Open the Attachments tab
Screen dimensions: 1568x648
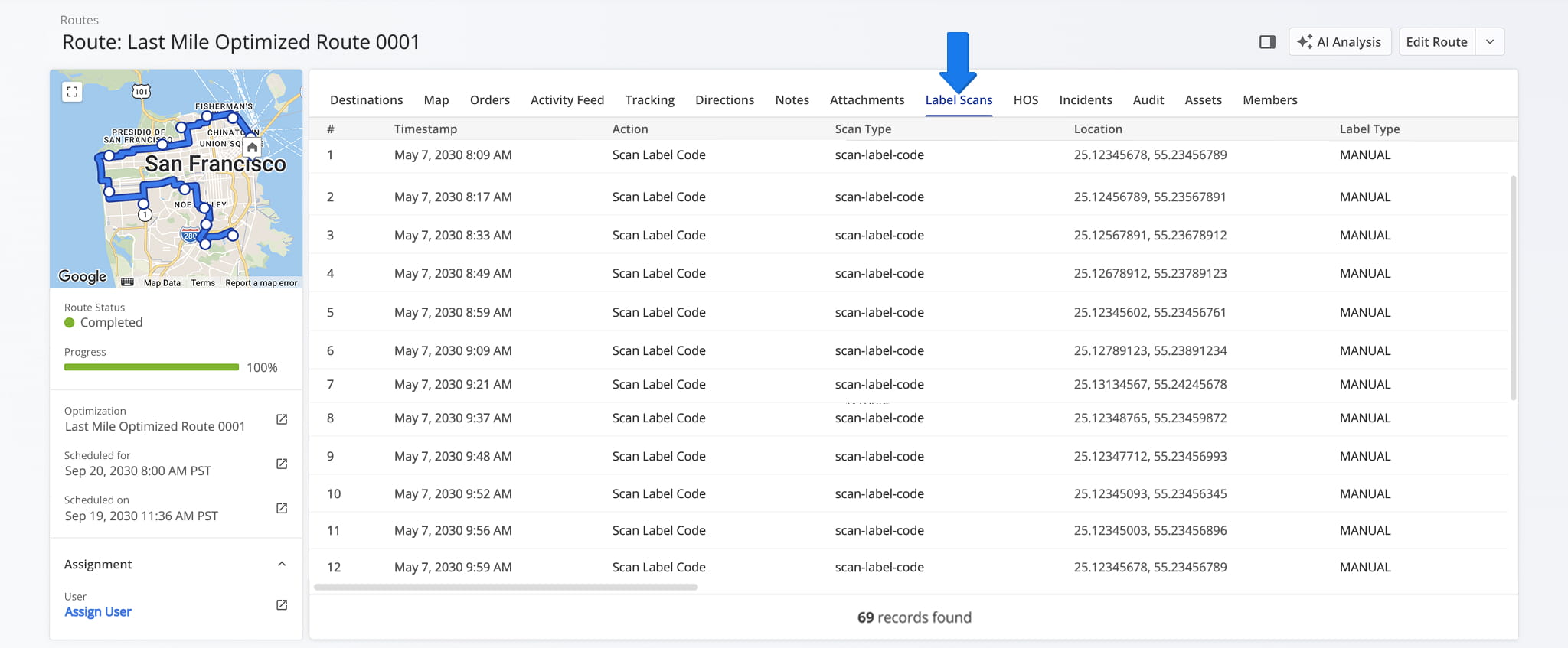[x=867, y=99]
